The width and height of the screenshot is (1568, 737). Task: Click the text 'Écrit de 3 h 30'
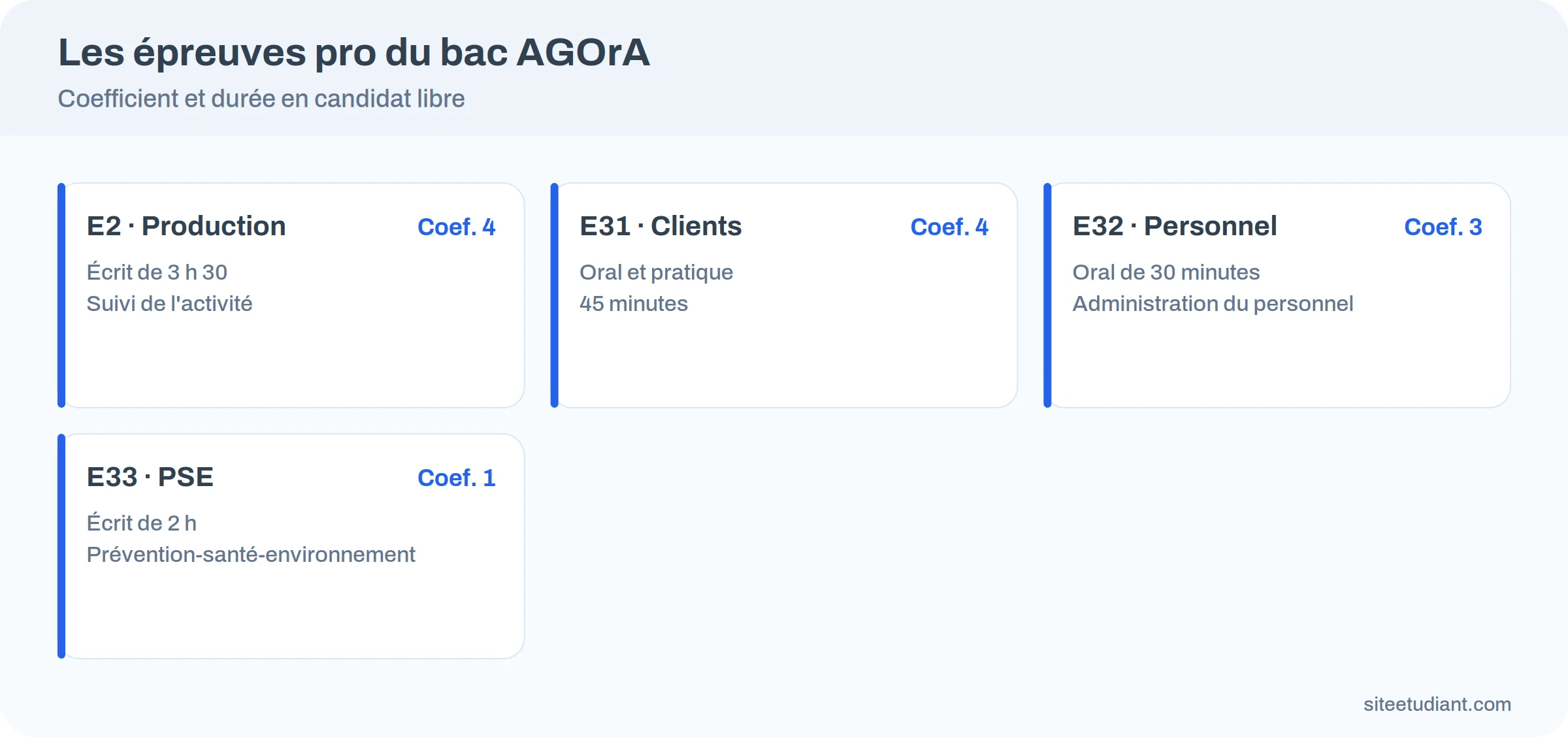(x=157, y=272)
